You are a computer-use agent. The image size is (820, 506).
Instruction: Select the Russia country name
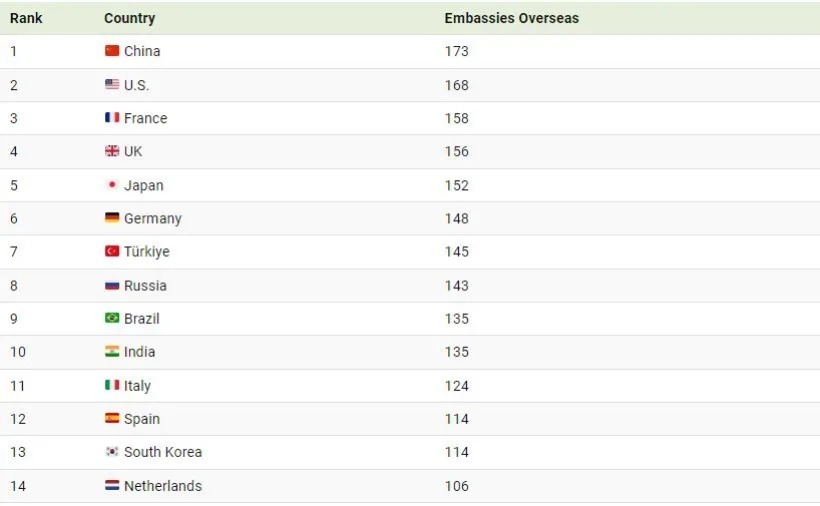coord(145,285)
